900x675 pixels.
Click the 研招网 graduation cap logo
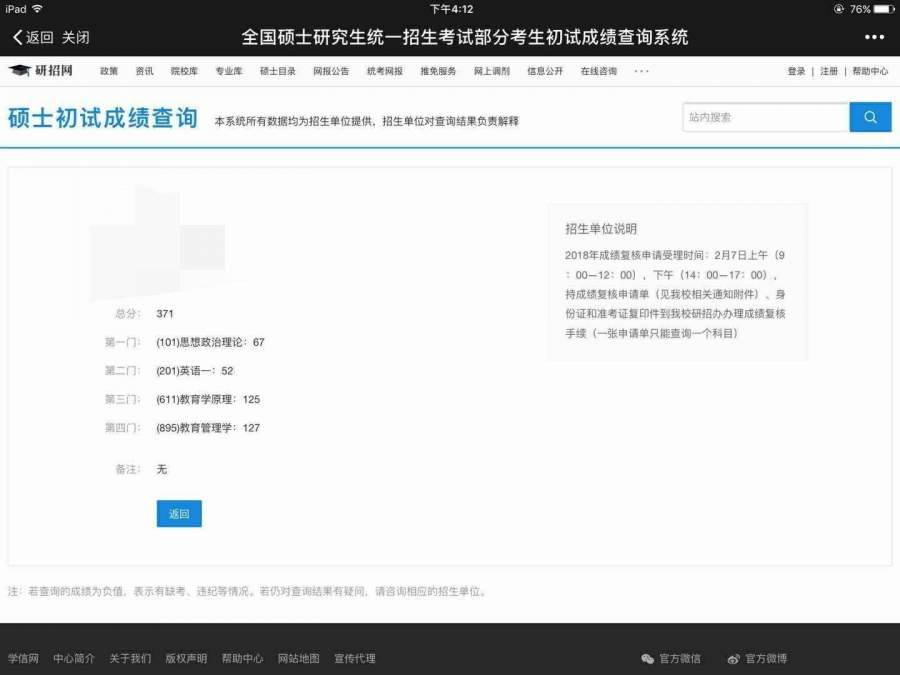click(x=20, y=71)
